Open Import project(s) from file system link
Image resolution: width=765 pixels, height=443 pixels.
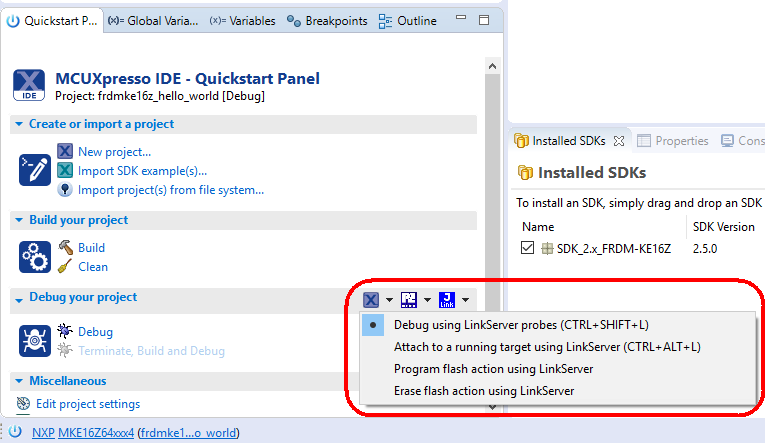pyautogui.click(x=170, y=190)
